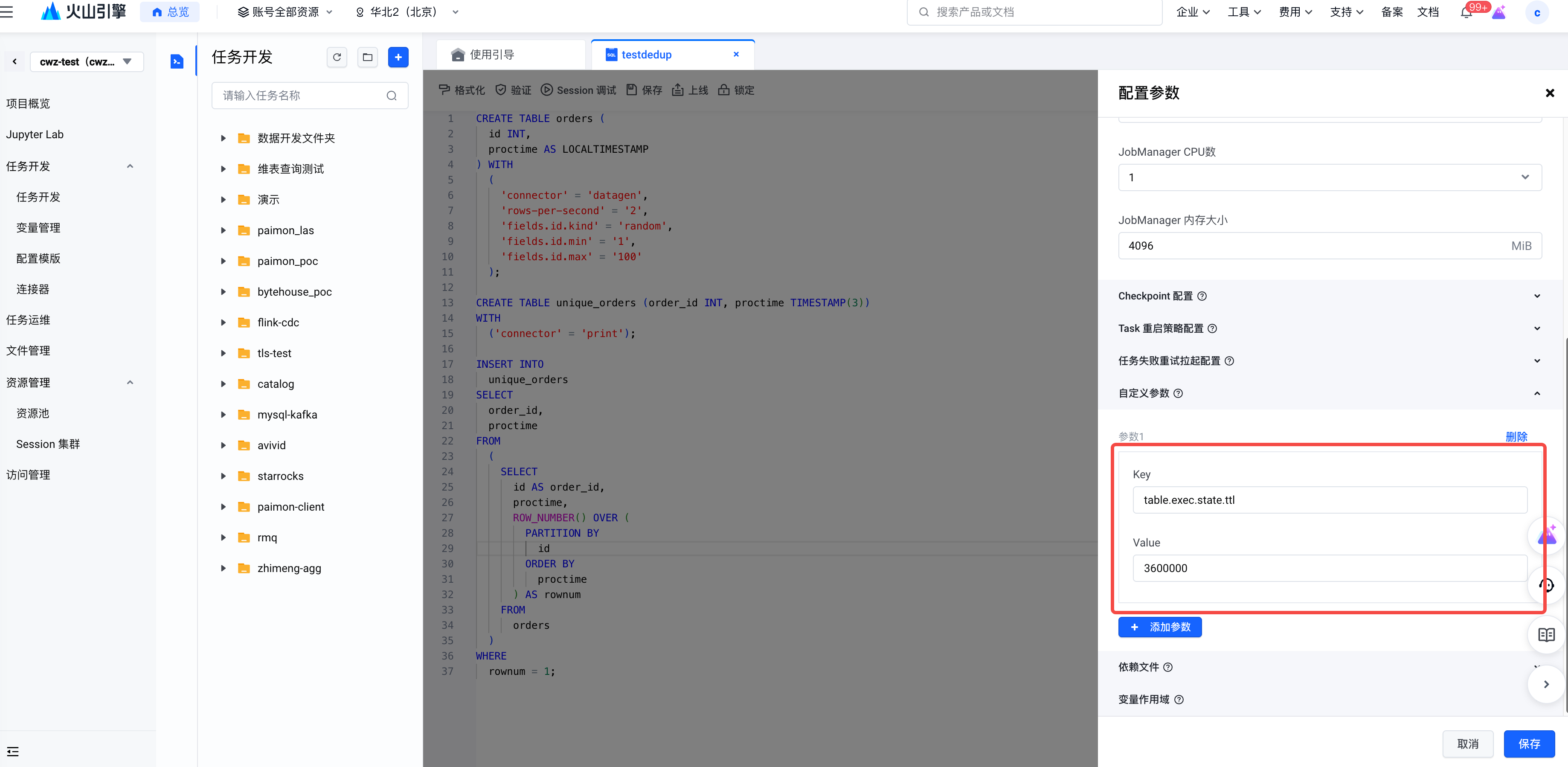Click the blue plus add task icon
The width and height of the screenshot is (1568, 767).
pos(398,57)
